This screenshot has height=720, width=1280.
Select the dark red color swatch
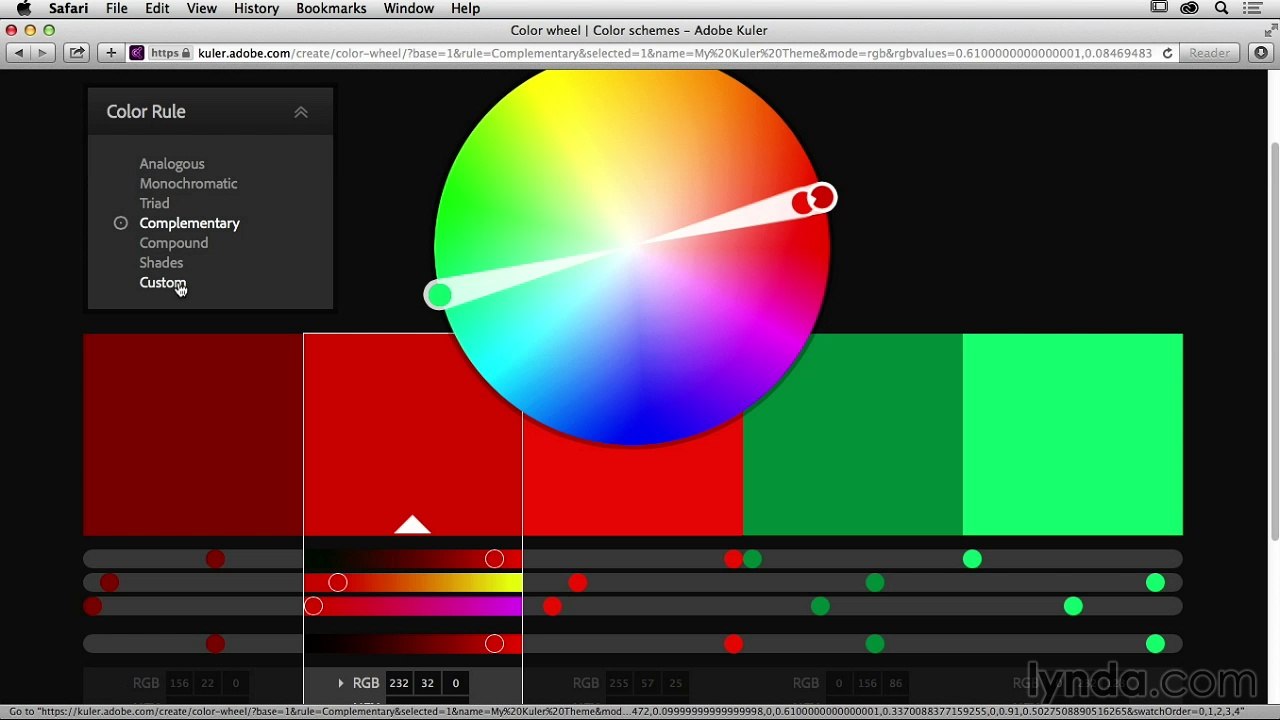[193, 434]
